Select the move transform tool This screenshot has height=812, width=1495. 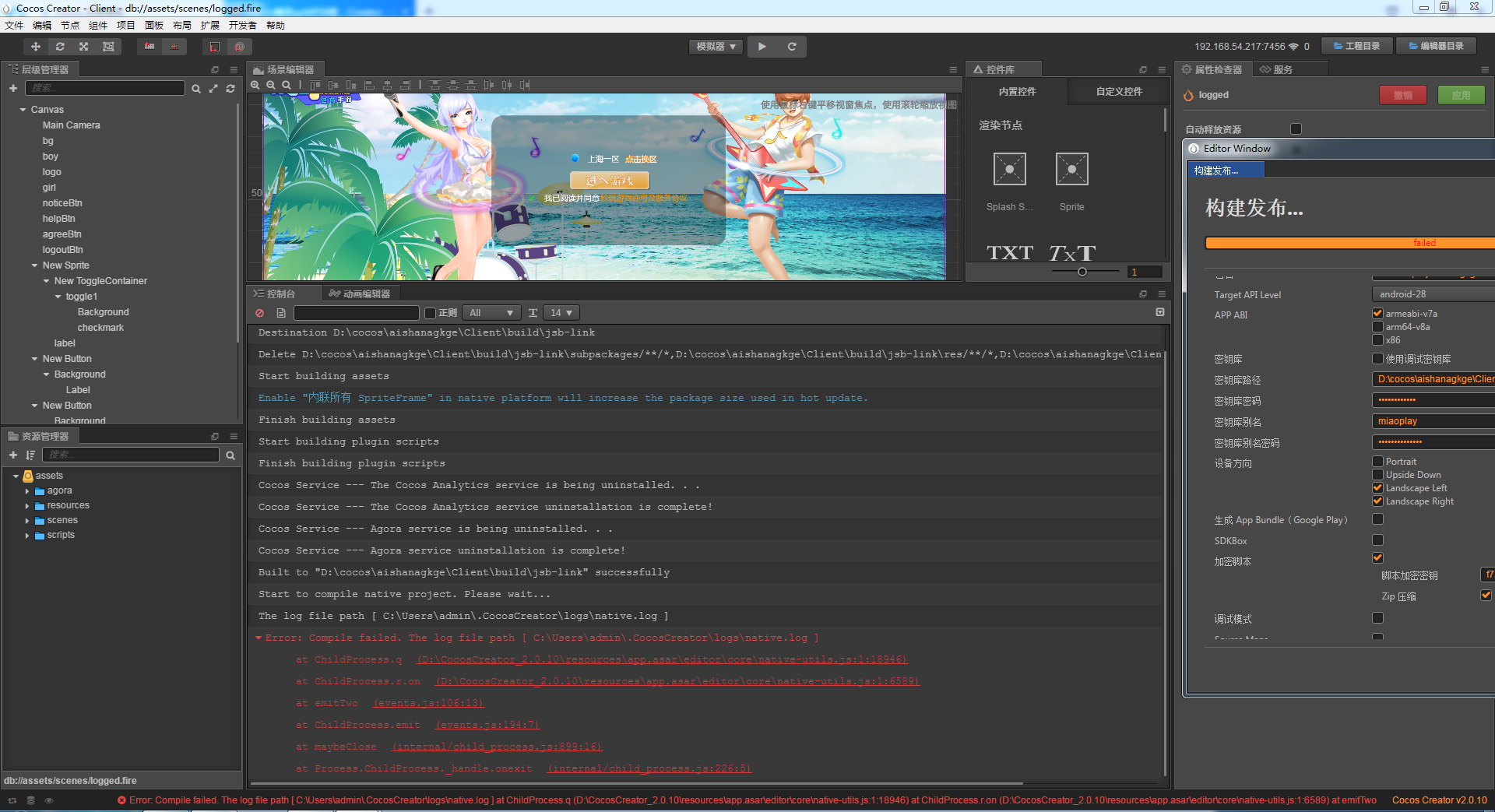(36, 47)
